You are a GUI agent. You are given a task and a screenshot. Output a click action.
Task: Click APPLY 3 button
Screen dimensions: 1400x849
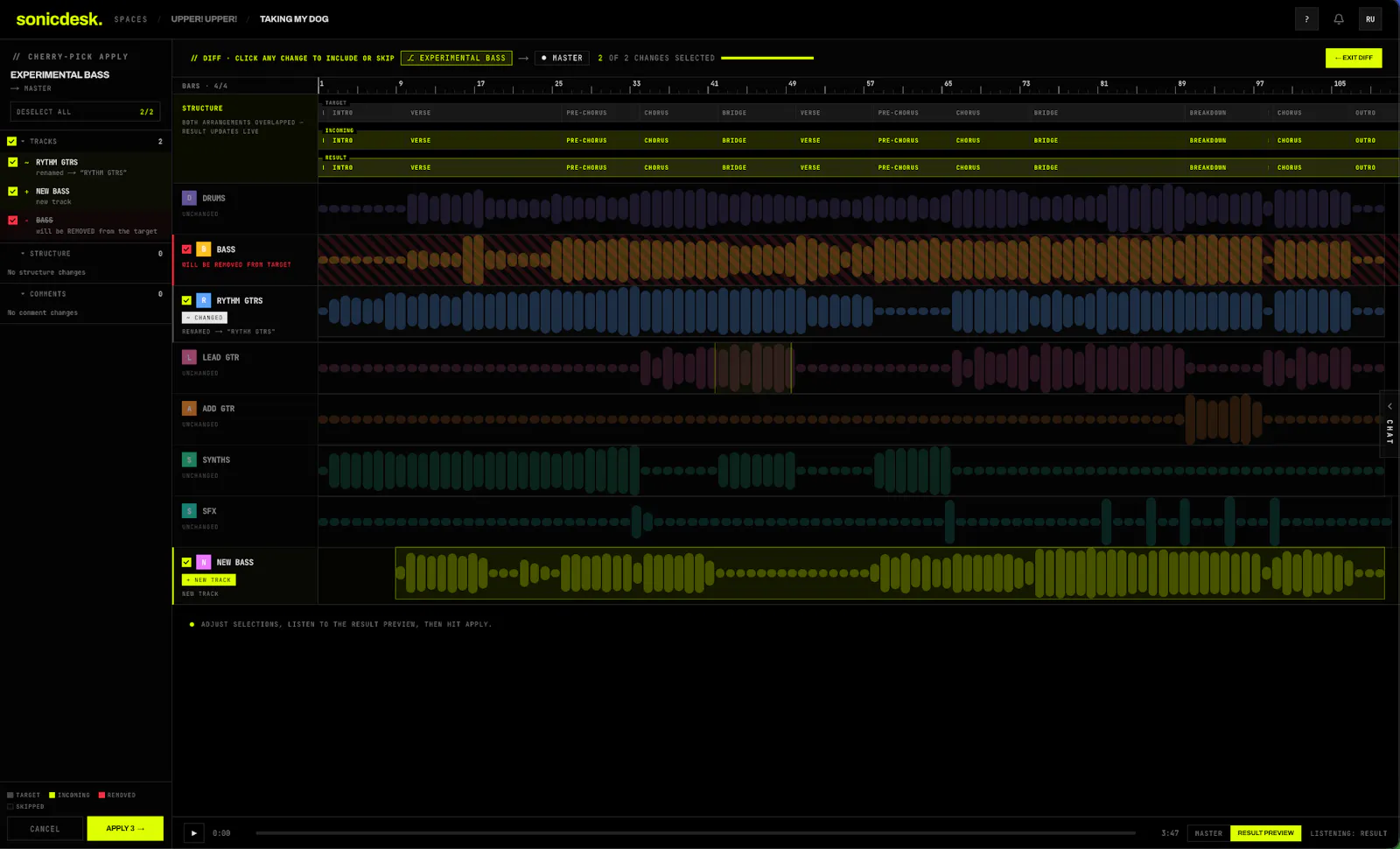coord(125,828)
